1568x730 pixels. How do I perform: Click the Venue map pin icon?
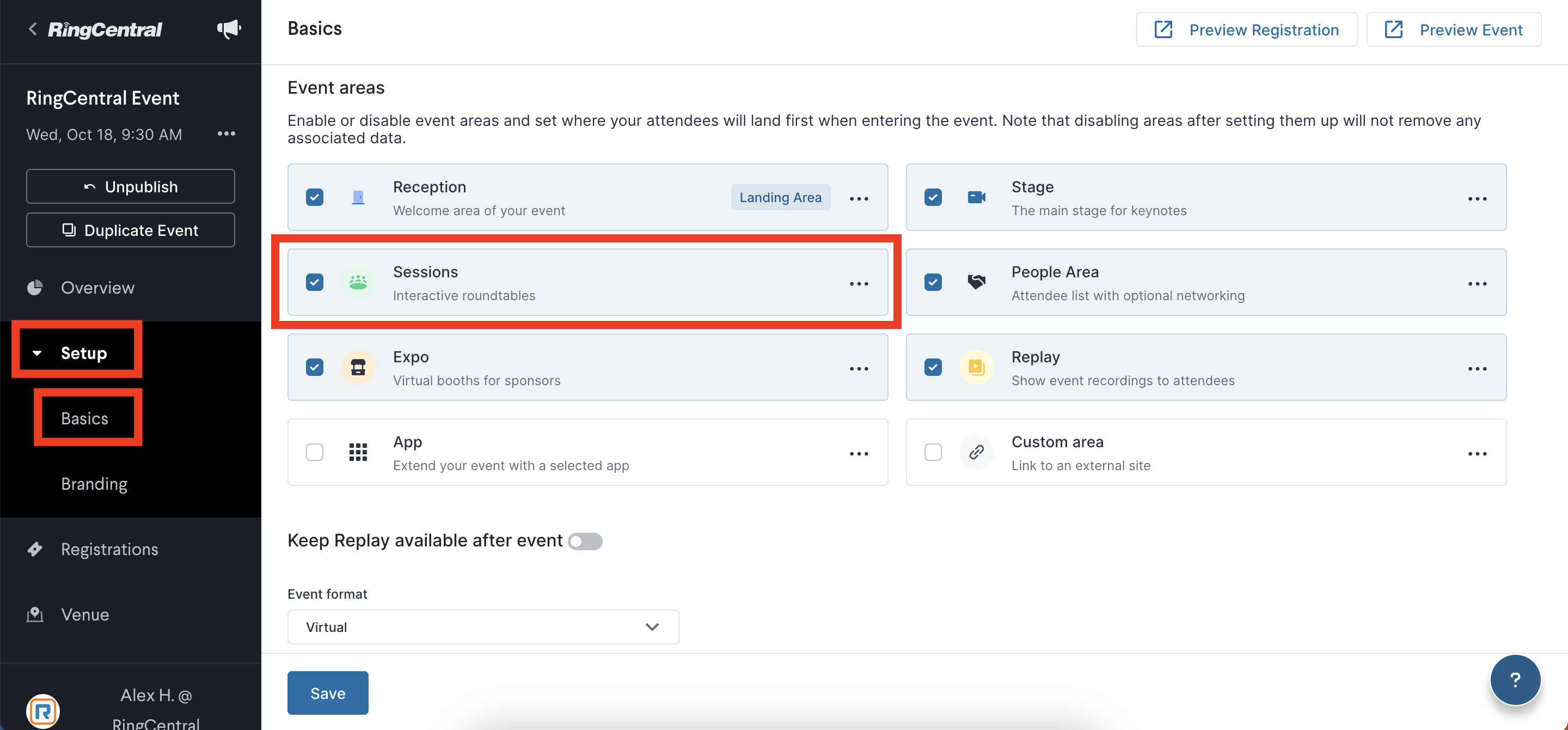tap(35, 615)
